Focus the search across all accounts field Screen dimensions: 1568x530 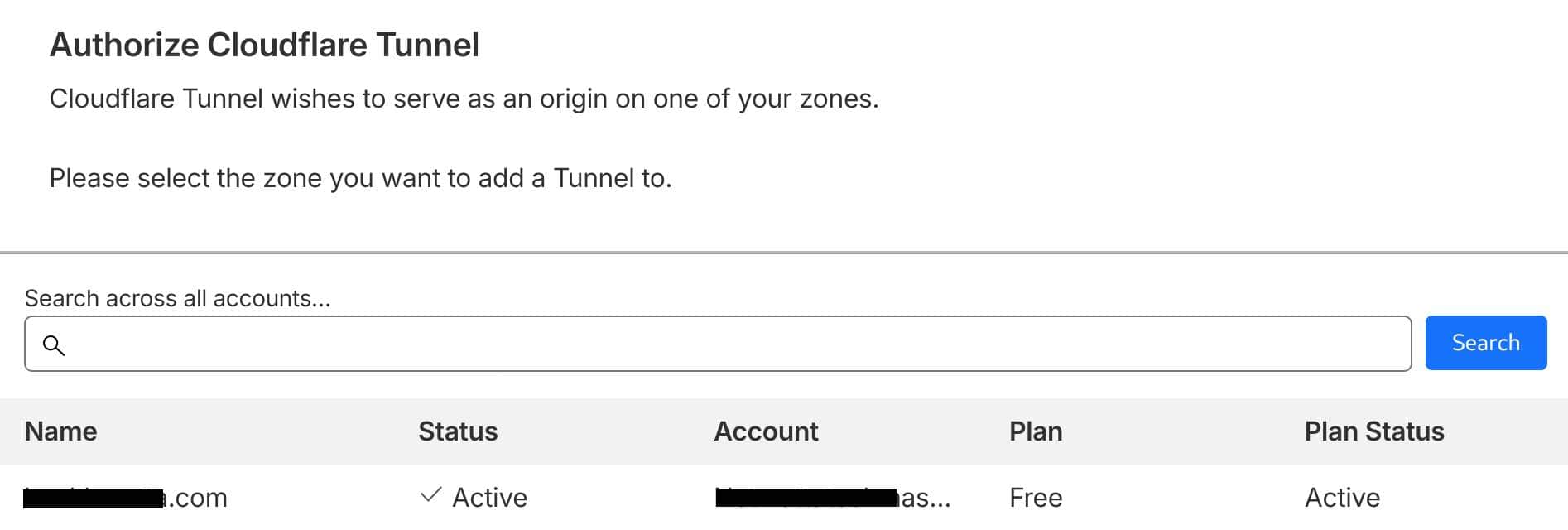(729, 344)
